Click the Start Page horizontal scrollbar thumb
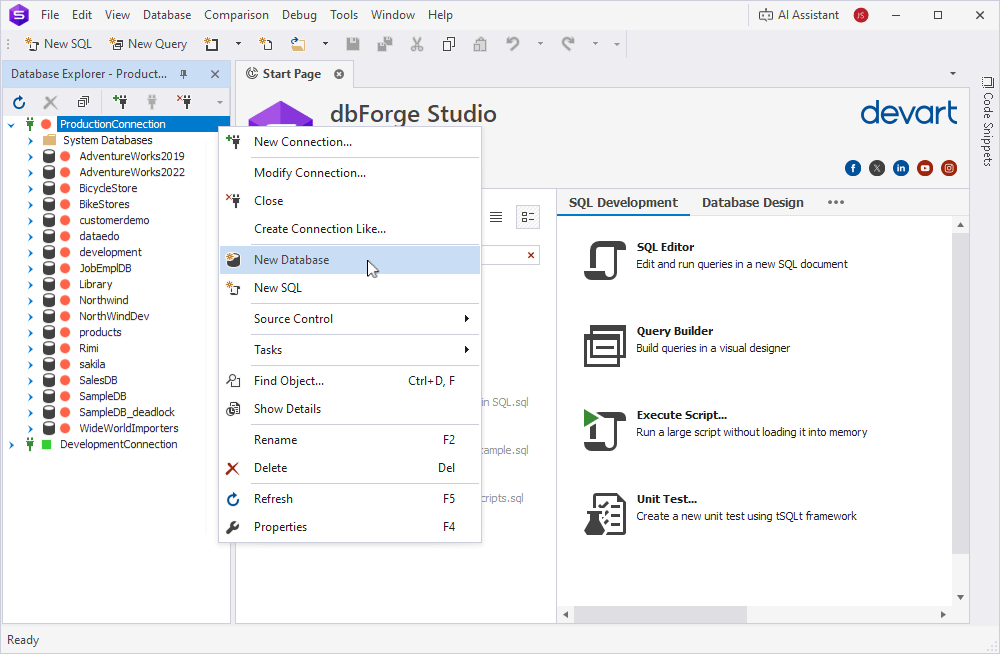 pos(660,614)
